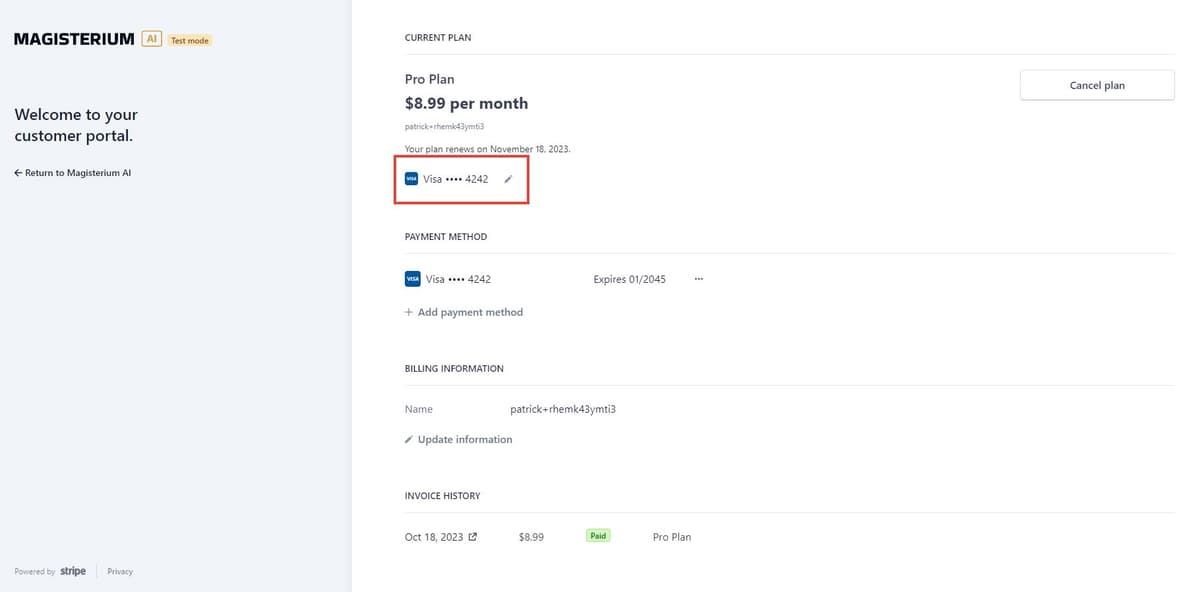The image size is (1200, 592).
Task: Click the Magisterium wordmark logo
Action: tap(73, 38)
